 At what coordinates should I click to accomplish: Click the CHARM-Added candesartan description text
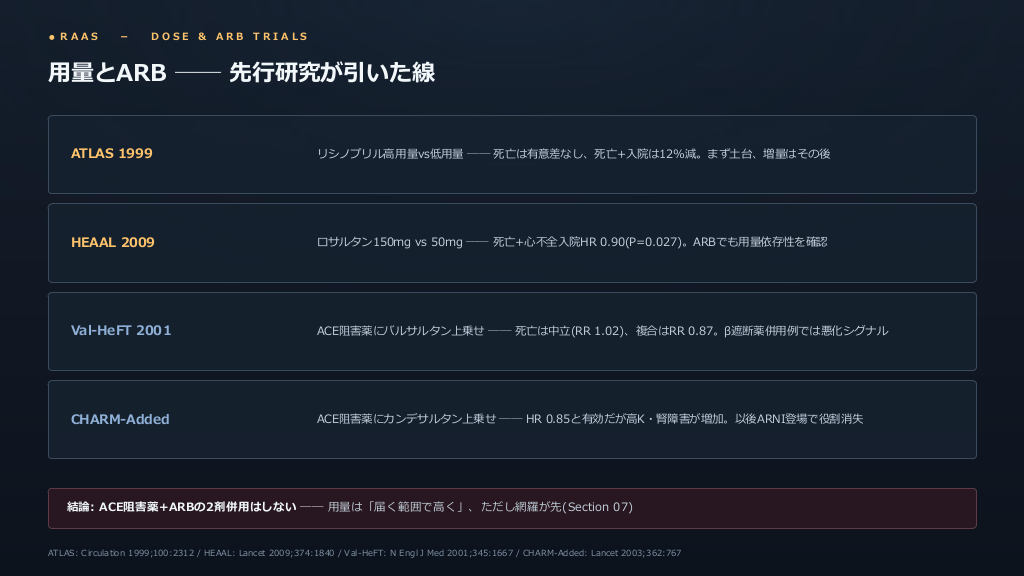590,419
